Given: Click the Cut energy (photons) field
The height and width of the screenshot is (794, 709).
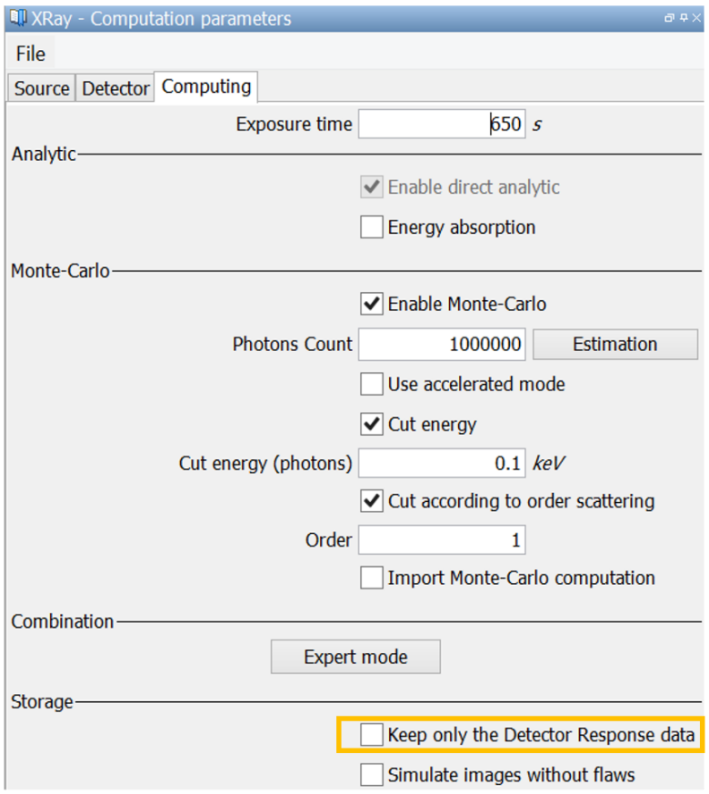Looking at the screenshot, I should (x=441, y=464).
